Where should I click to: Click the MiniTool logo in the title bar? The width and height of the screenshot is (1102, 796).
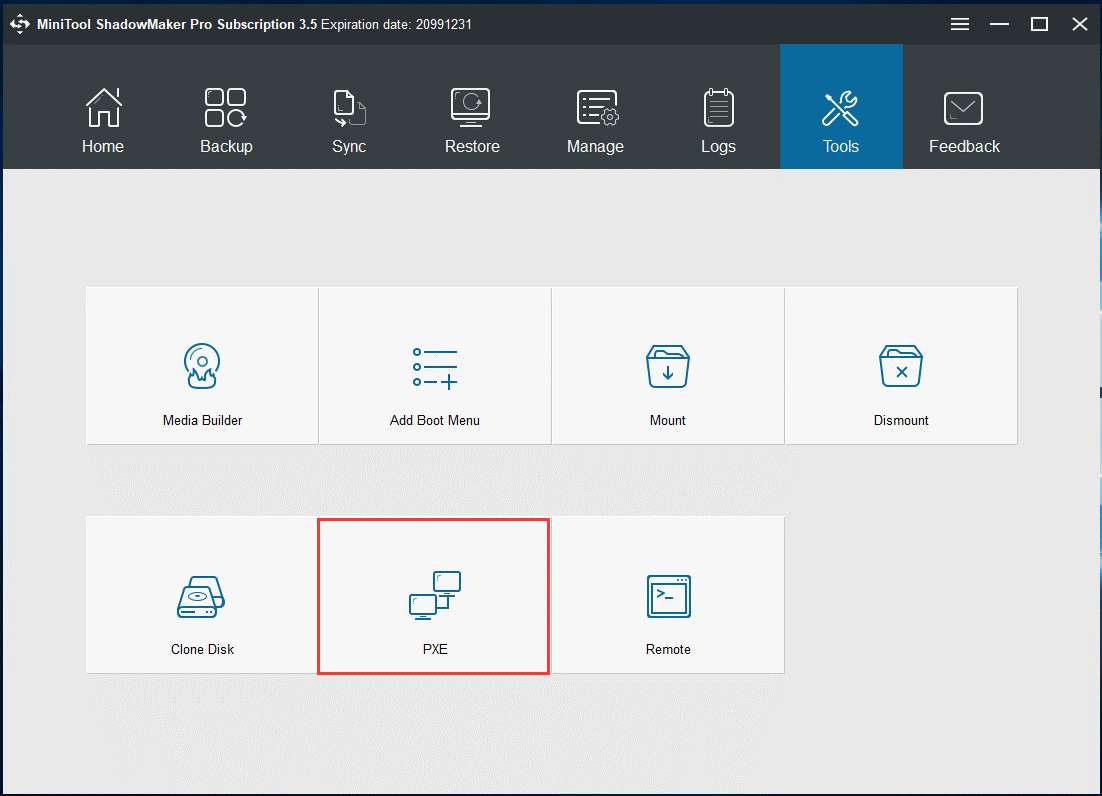(20, 23)
